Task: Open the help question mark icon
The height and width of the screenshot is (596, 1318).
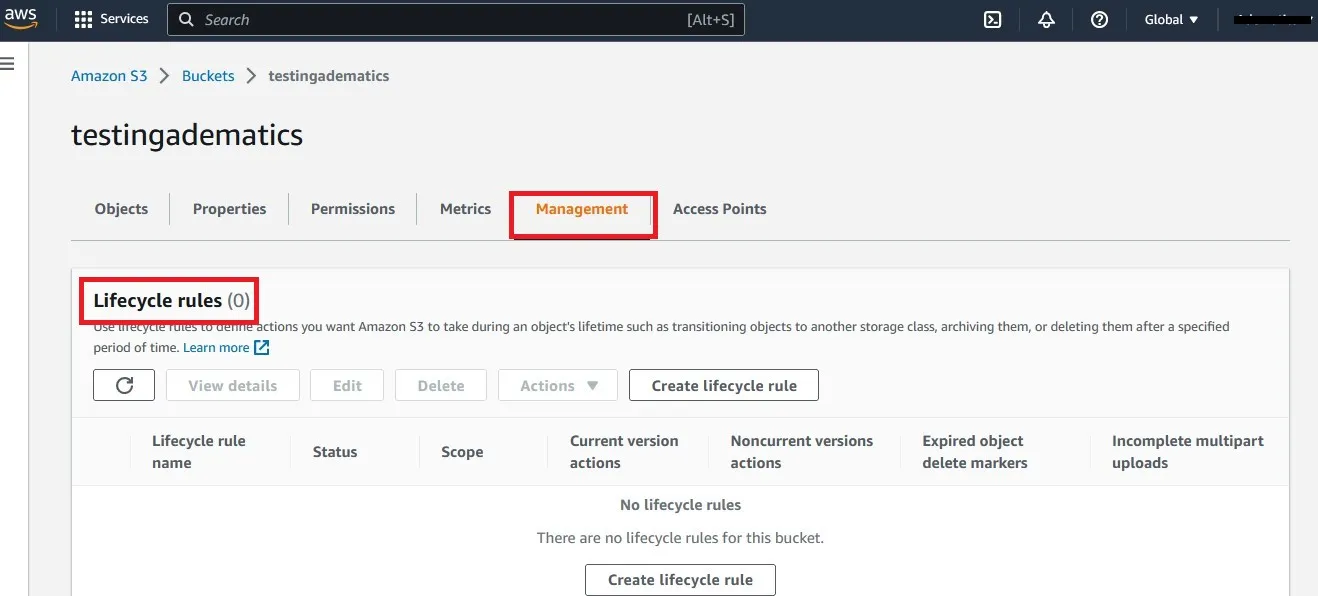Action: [1099, 20]
